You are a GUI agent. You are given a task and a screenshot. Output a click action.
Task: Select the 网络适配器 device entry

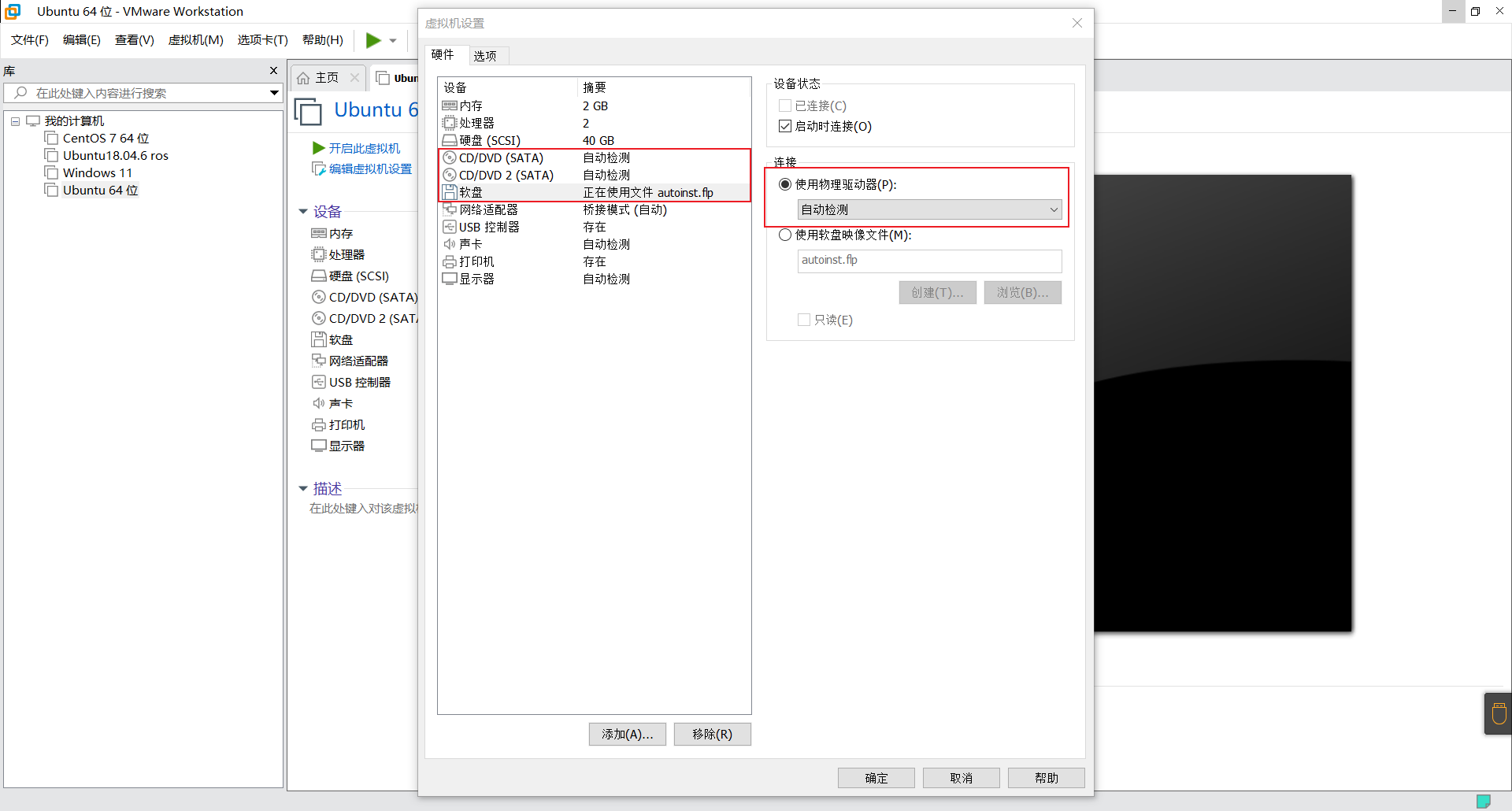pos(488,209)
